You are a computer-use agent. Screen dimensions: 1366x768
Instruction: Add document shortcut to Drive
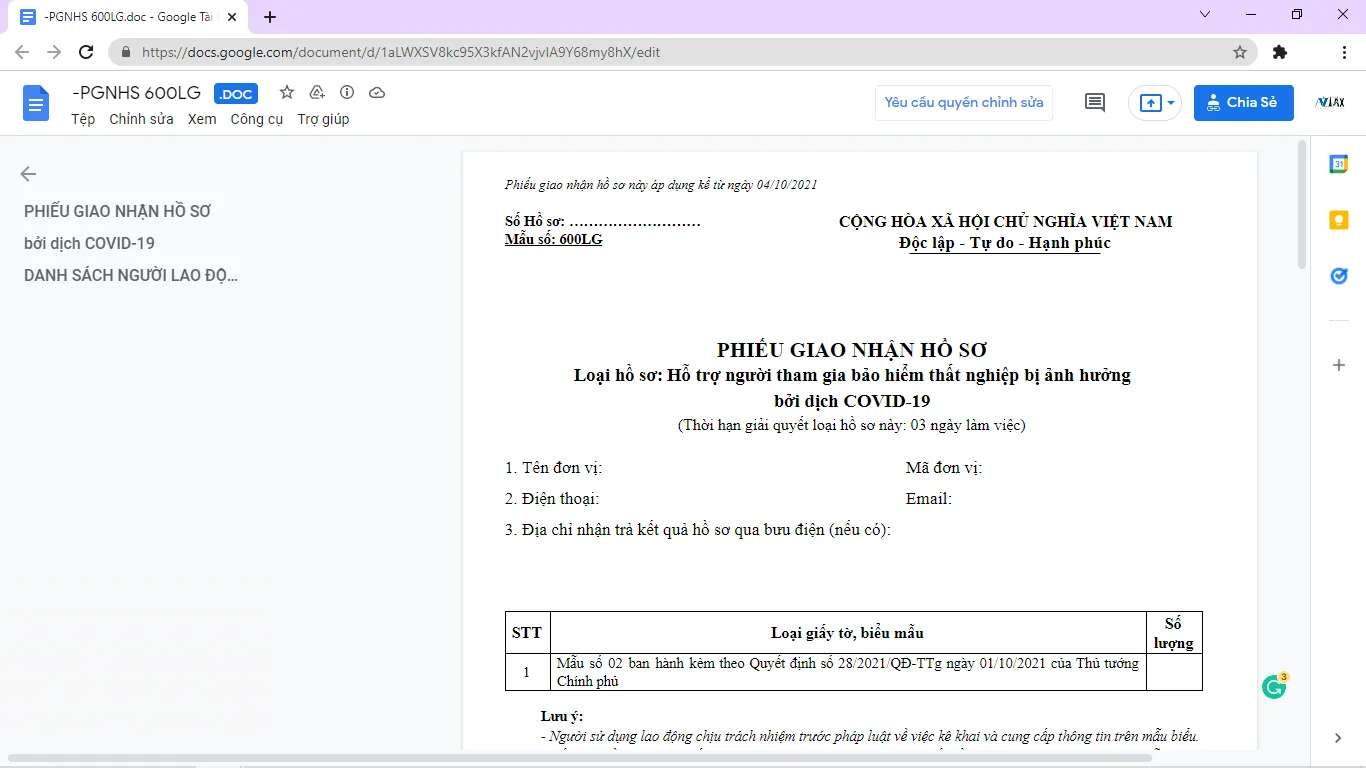316,92
